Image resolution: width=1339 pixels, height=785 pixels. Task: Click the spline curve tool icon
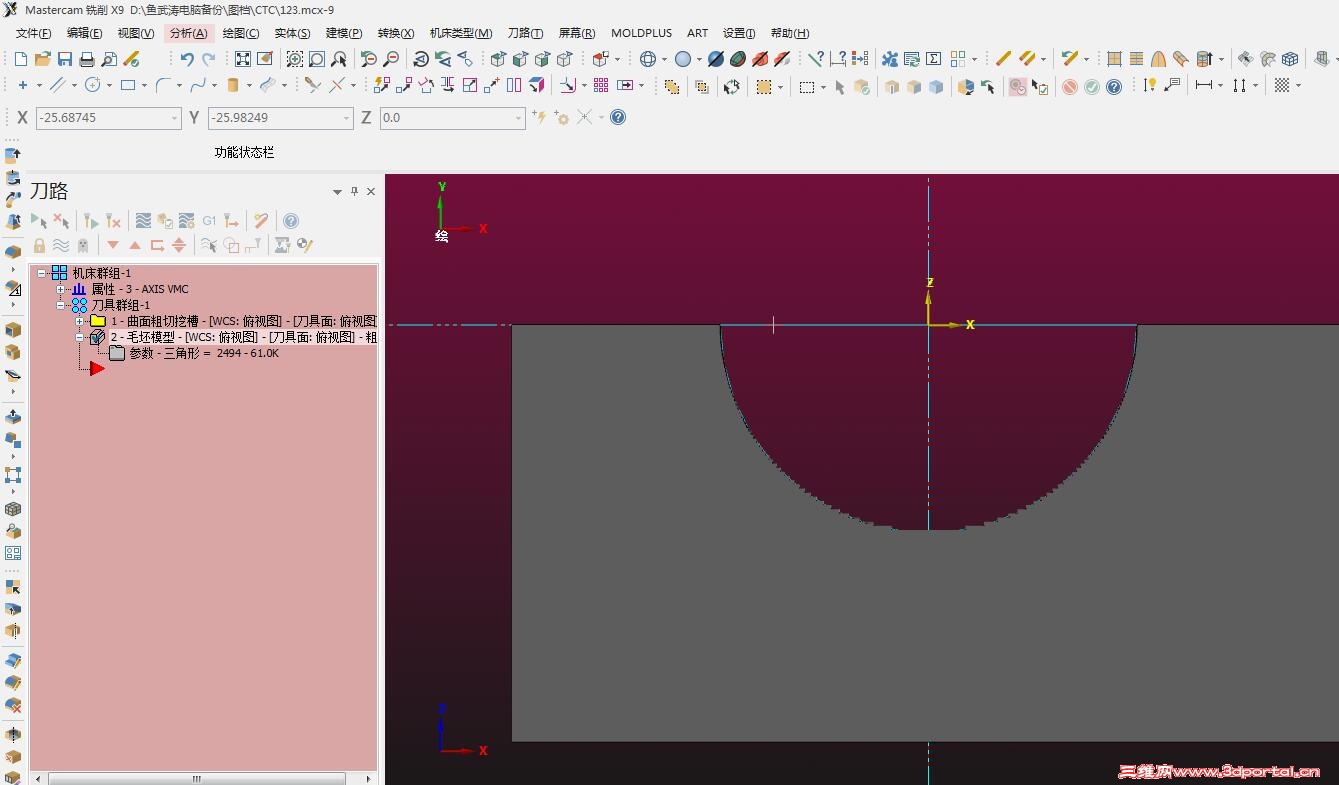(198, 85)
